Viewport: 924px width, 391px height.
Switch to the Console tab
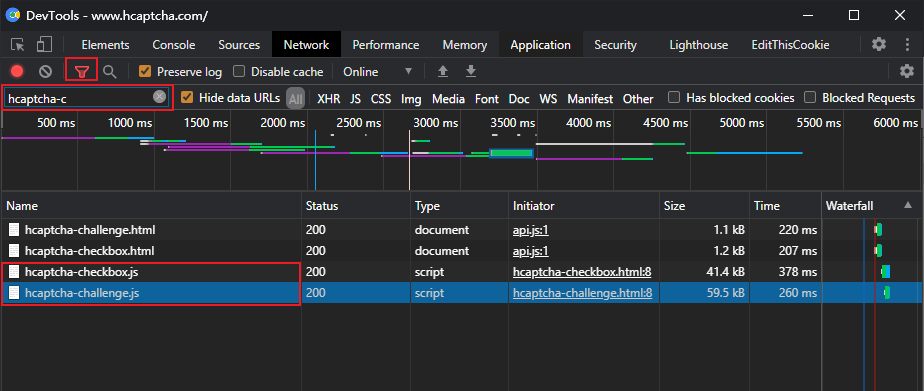tap(174, 45)
